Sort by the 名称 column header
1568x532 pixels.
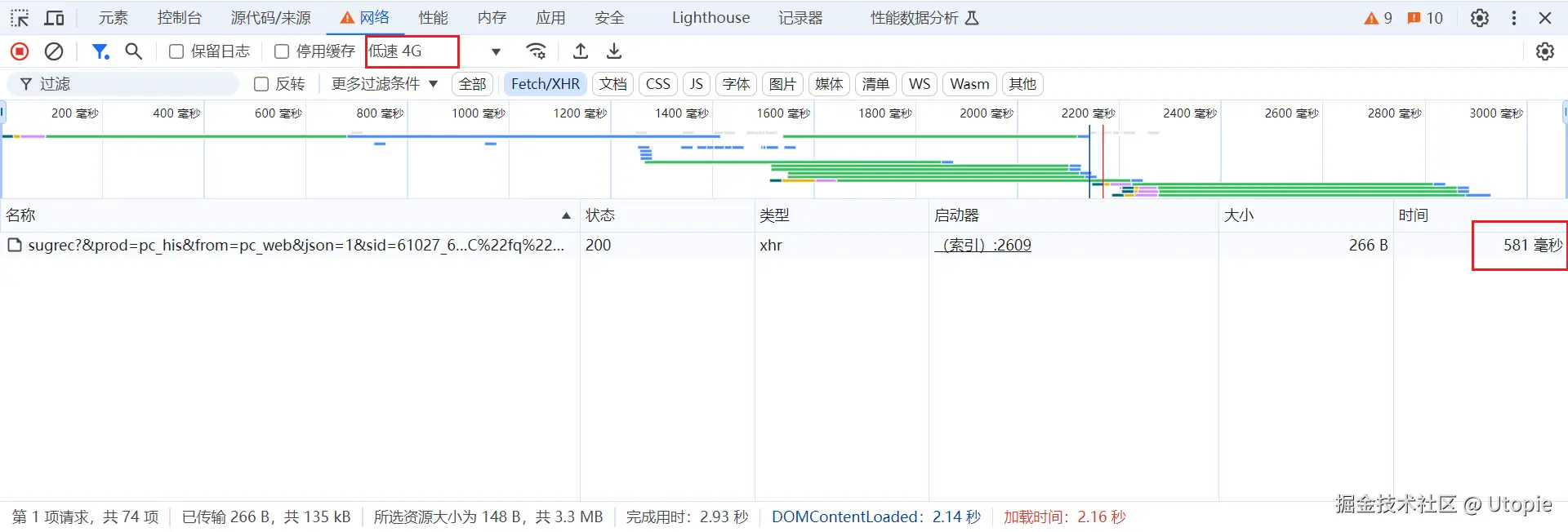(x=290, y=215)
